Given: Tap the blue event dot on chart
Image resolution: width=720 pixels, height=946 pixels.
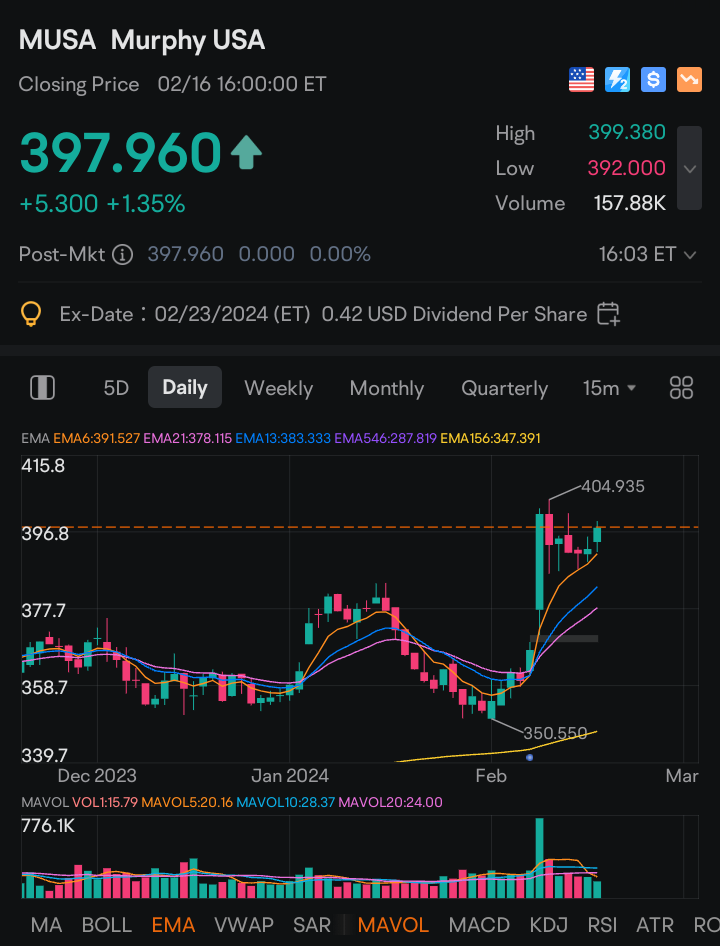Looking at the screenshot, I should point(529,757).
